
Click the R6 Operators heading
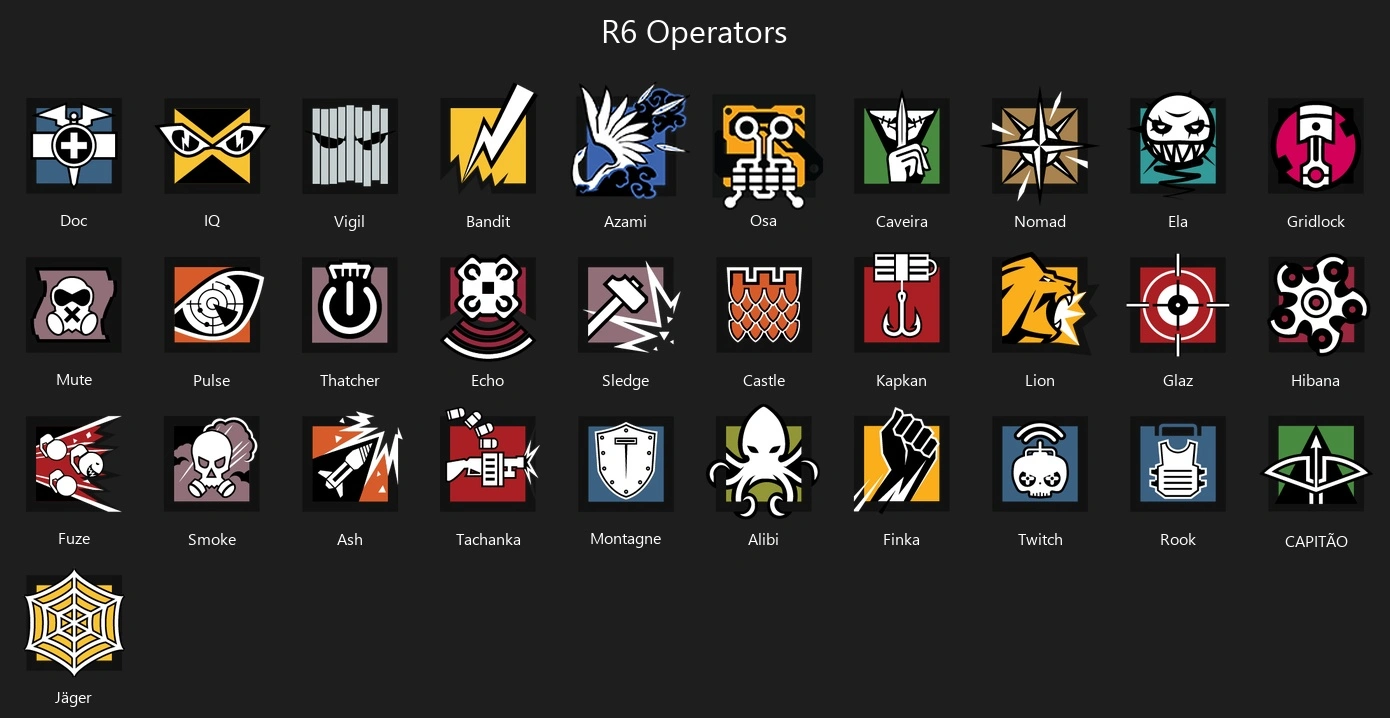click(x=694, y=32)
